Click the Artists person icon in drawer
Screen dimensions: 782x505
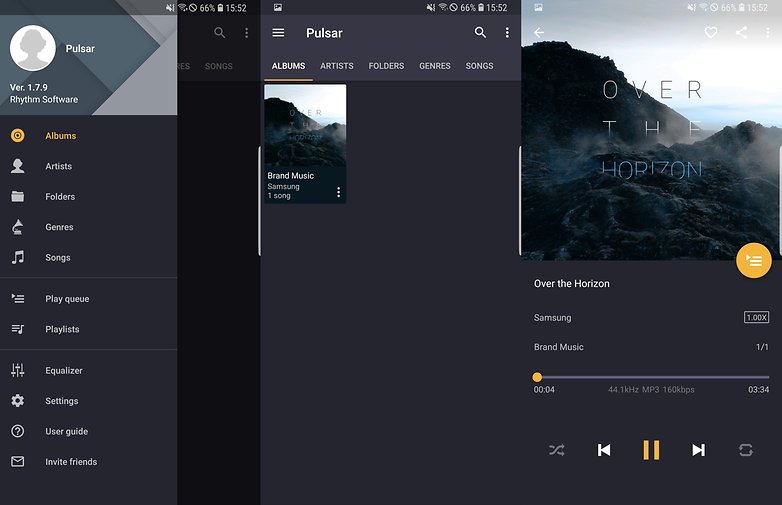point(17,166)
